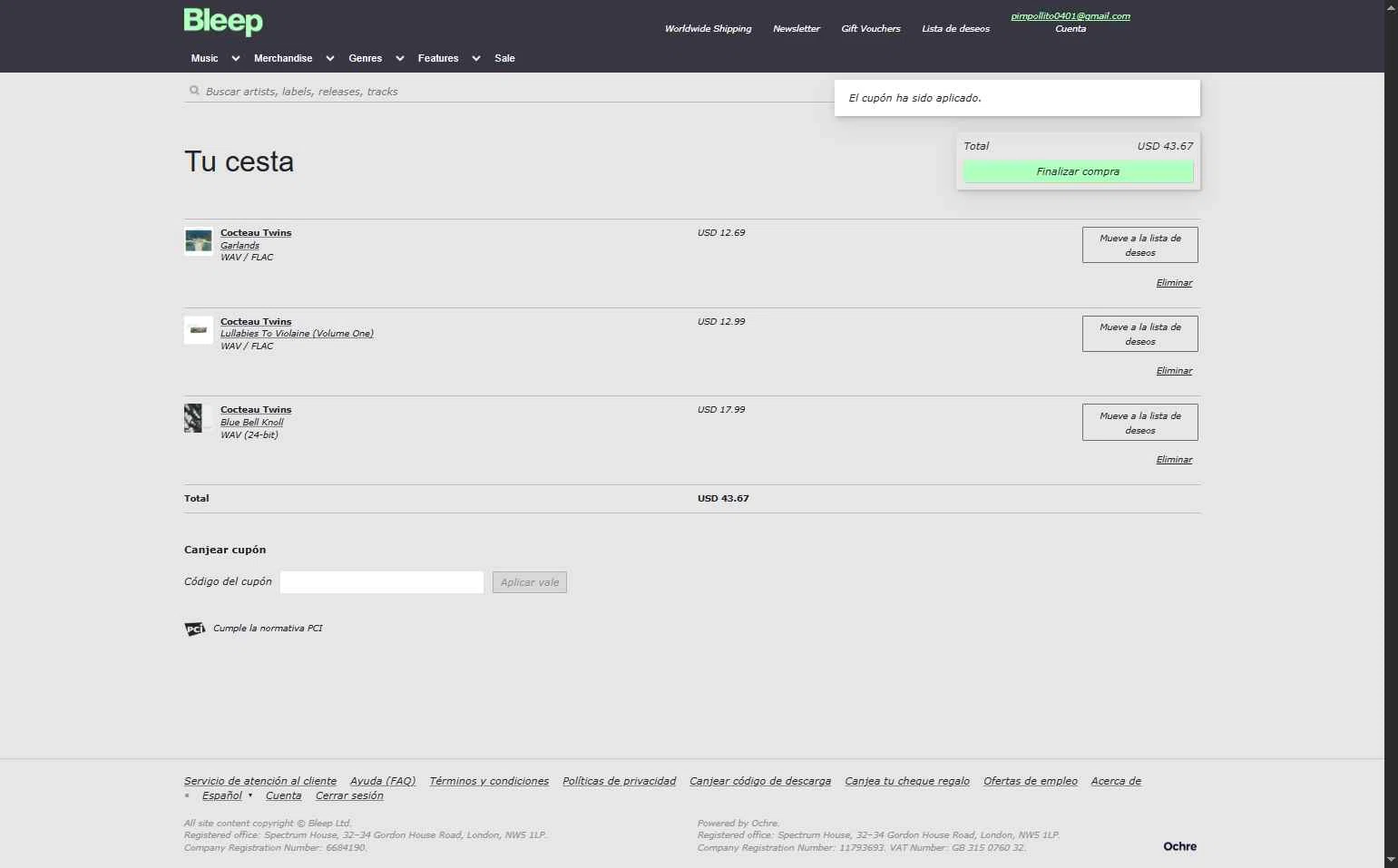The width and height of the screenshot is (1398, 868).
Task: Remove Garlands from the basket
Action: (x=1174, y=283)
